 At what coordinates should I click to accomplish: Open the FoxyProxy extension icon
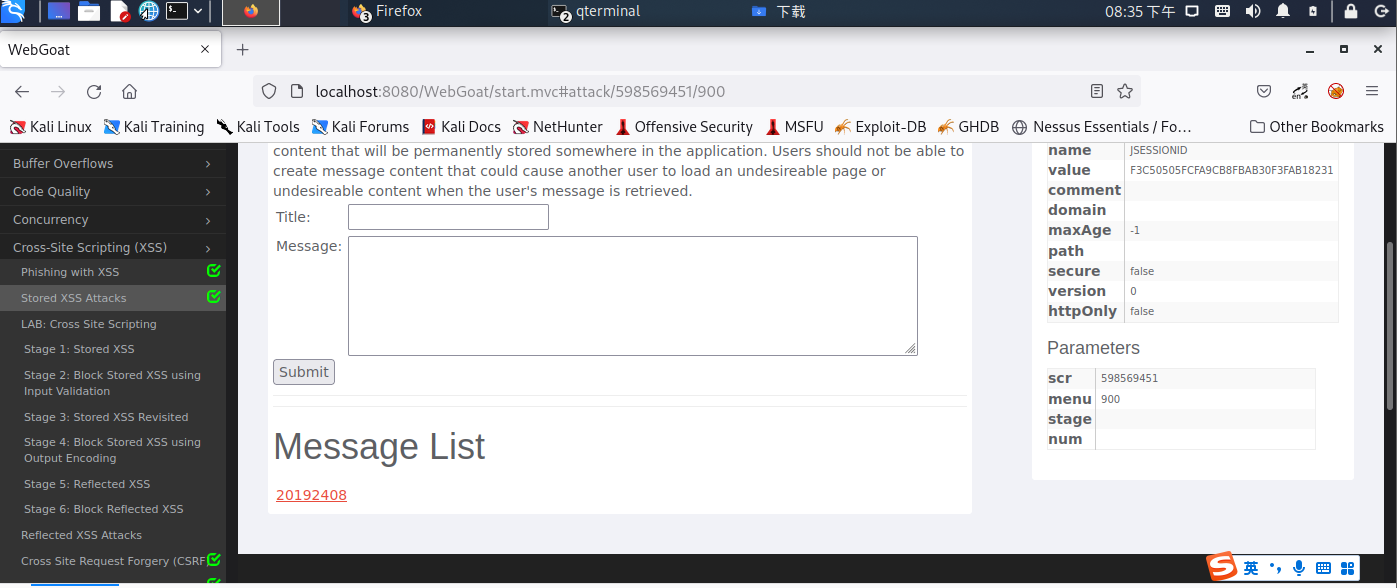coord(1336,91)
